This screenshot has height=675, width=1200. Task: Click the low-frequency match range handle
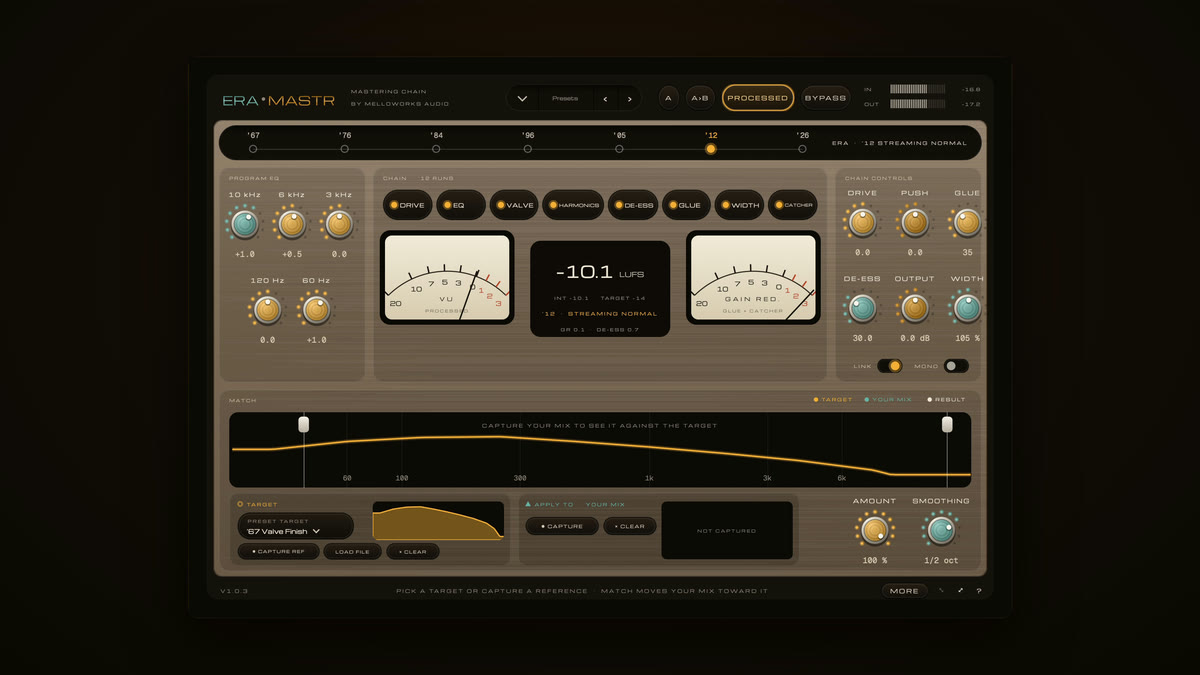click(x=304, y=425)
